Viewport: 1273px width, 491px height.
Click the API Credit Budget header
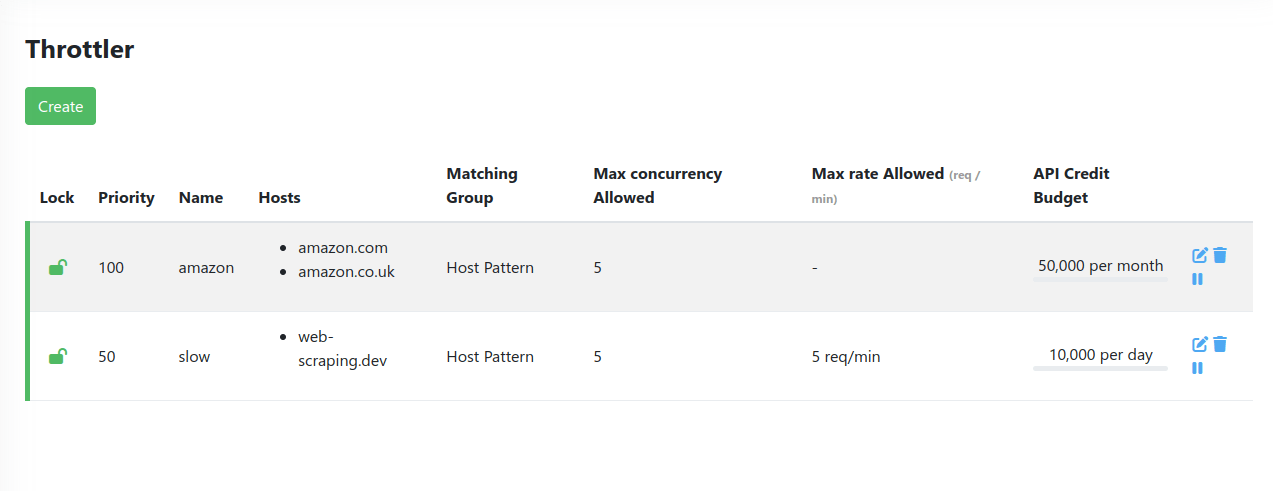1071,186
